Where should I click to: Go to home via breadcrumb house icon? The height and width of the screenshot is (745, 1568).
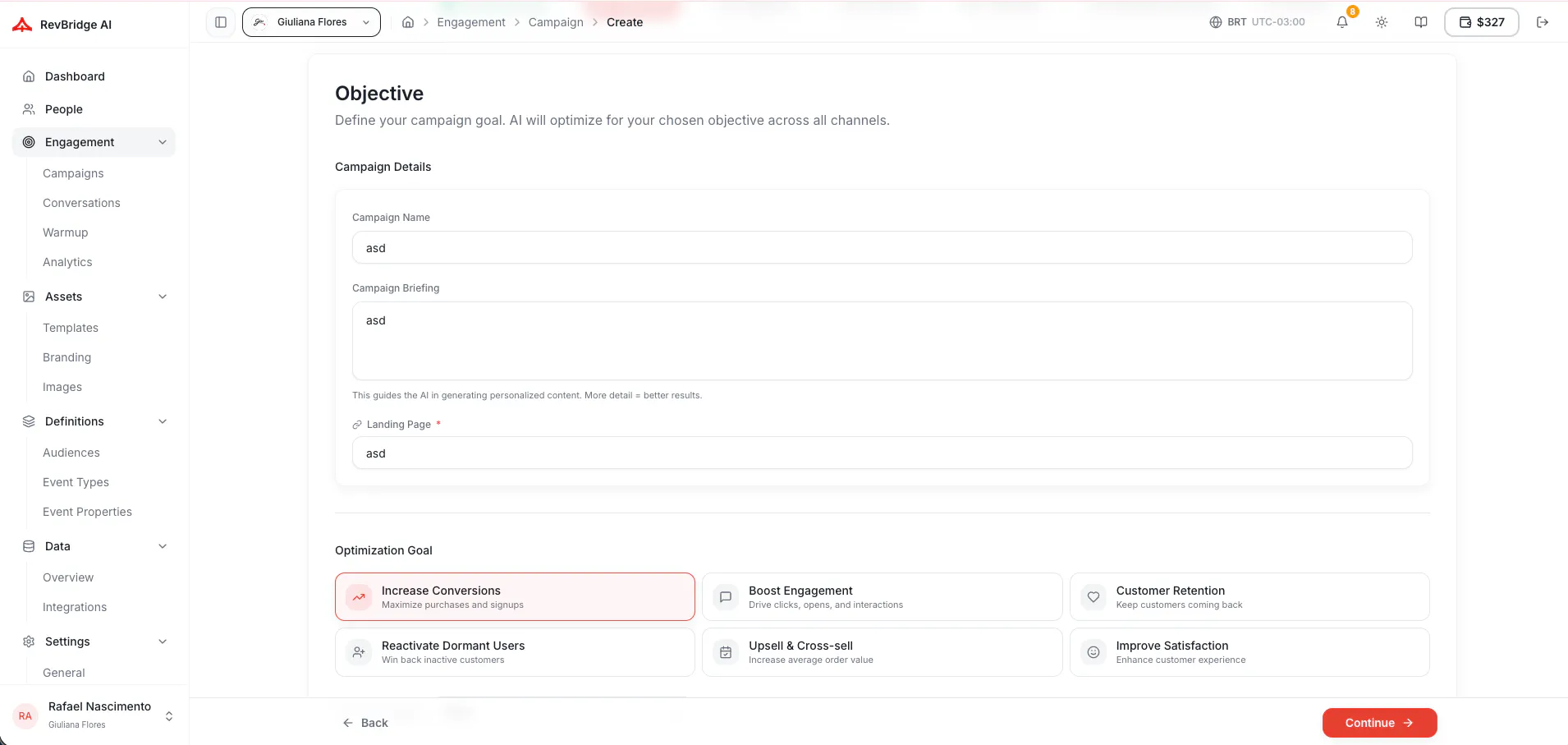(x=408, y=22)
